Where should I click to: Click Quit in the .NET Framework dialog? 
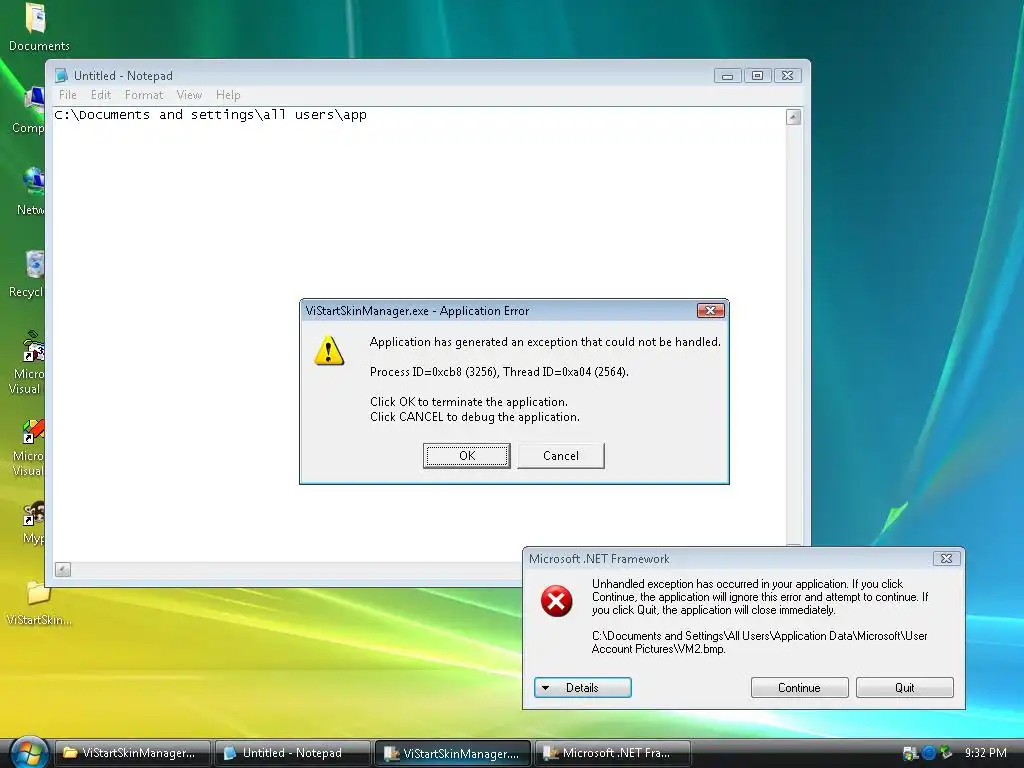tap(904, 688)
